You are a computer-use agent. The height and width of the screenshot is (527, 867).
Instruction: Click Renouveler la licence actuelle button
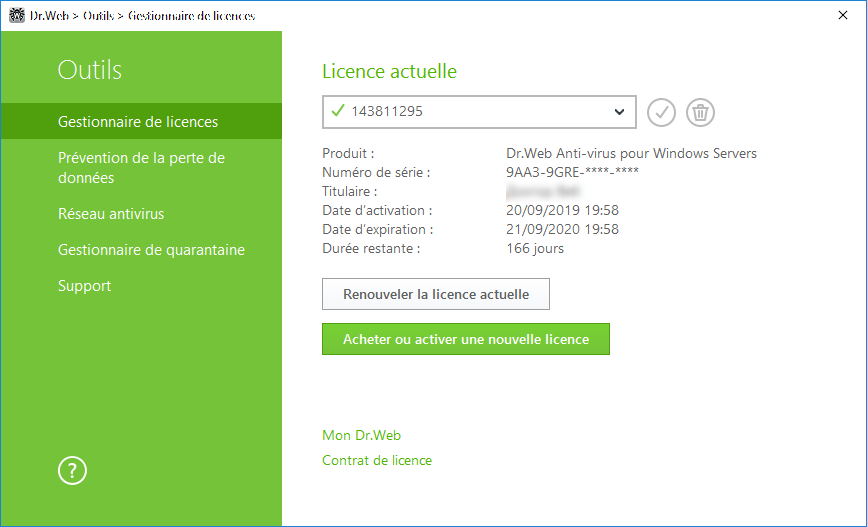[x=436, y=294]
